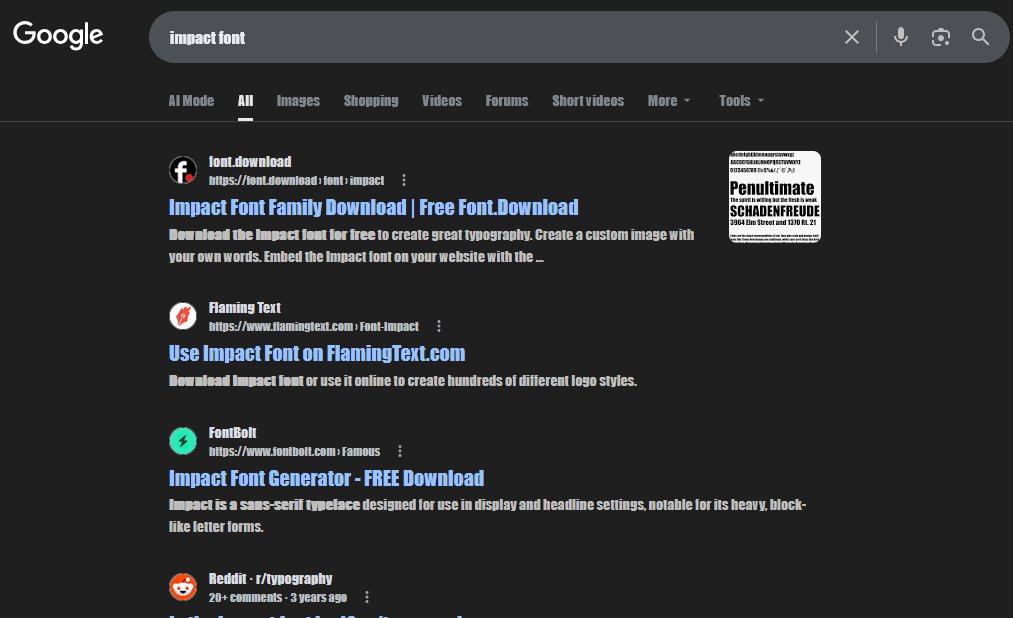Open options menu for FontBolt result
Image resolution: width=1013 pixels, height=618 pixels.
(400, 451)
